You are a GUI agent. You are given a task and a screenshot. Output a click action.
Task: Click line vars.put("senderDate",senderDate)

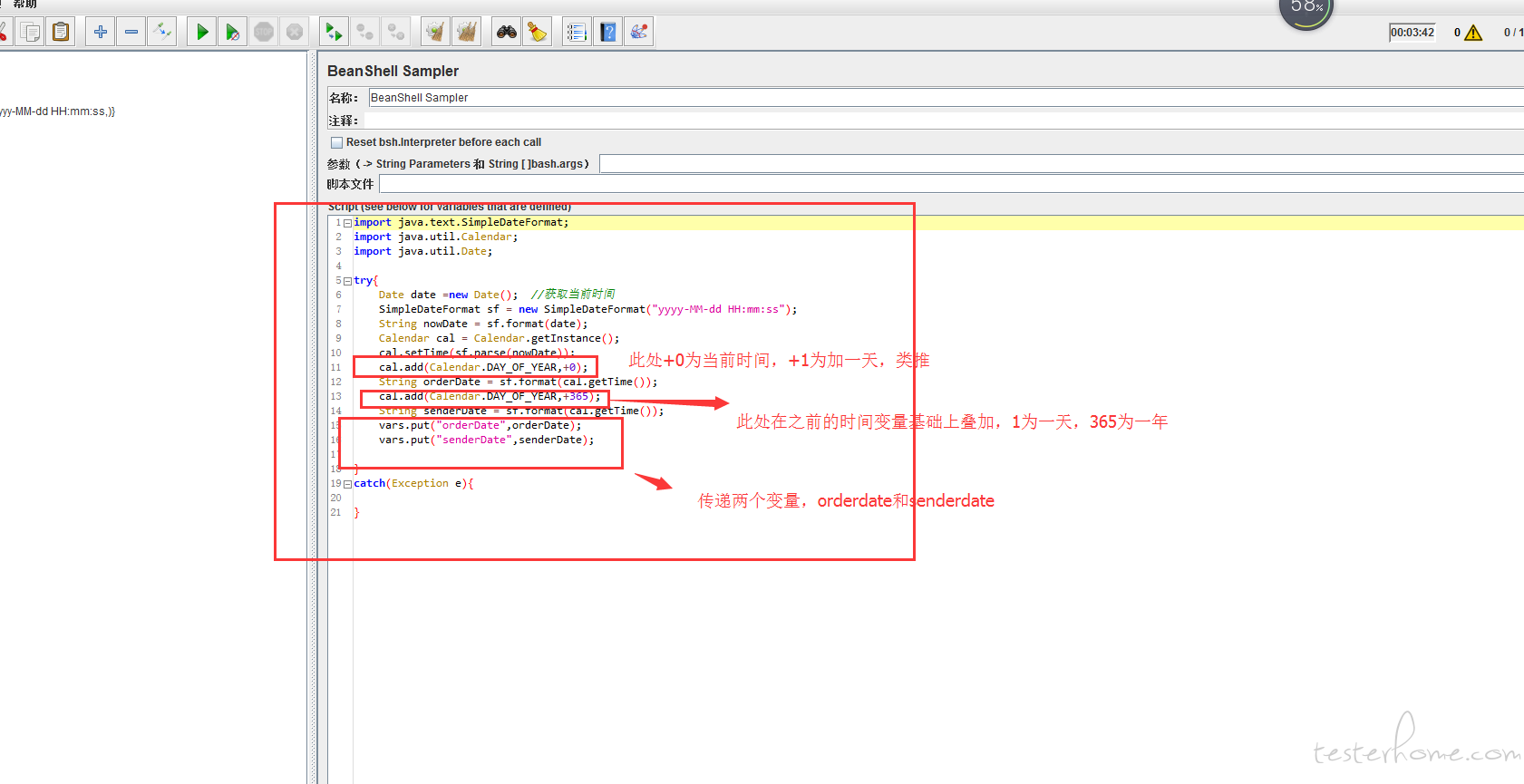pyautogui.click(x=487, y=440)
